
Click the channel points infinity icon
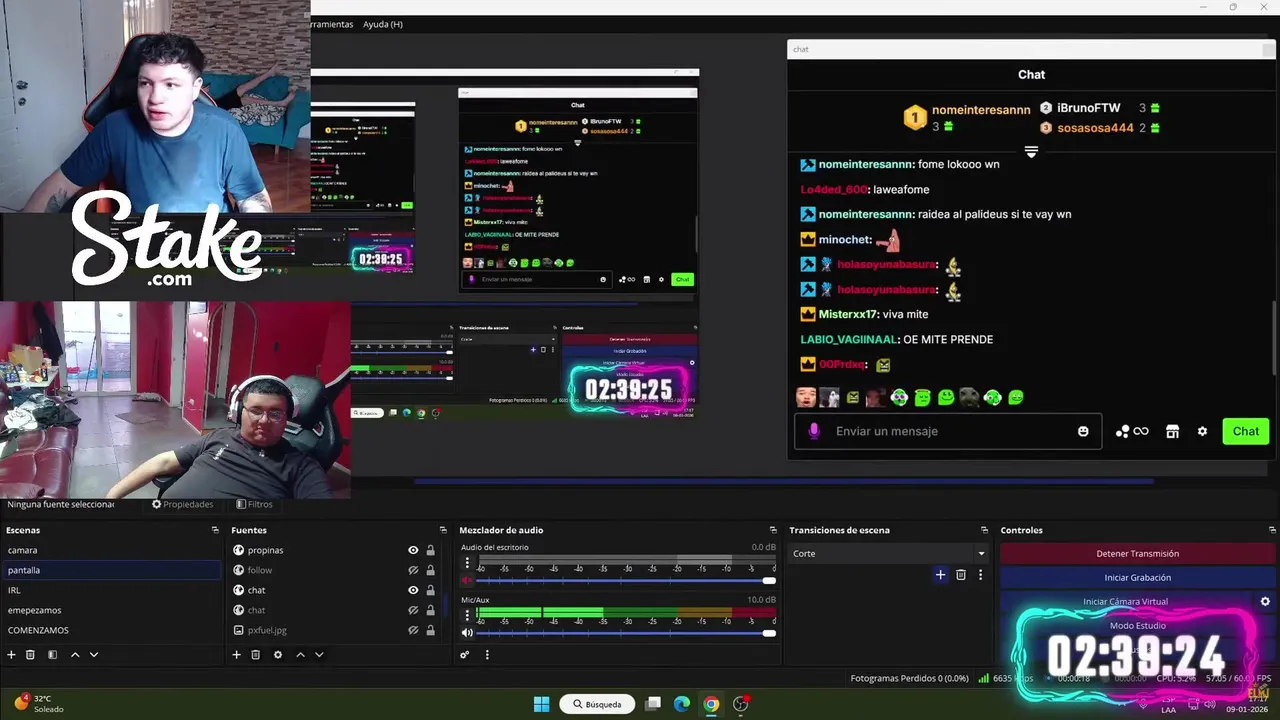(x=1132, y=432)
